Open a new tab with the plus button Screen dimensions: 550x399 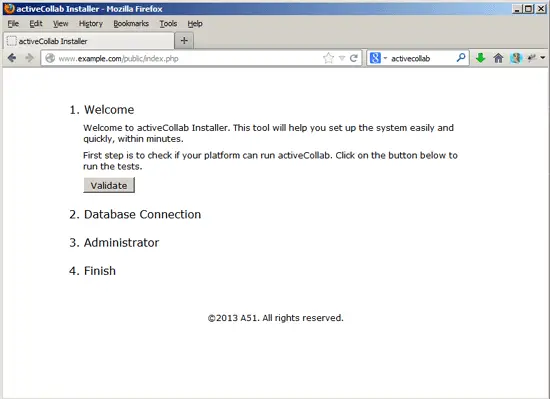184,41
